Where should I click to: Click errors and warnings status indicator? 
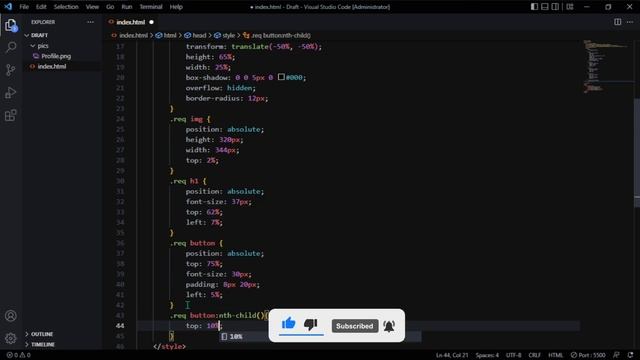(18, 355)
